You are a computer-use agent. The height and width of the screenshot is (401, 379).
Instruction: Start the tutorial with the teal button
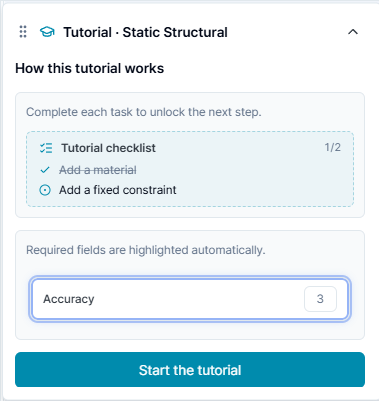coord(190,370)
